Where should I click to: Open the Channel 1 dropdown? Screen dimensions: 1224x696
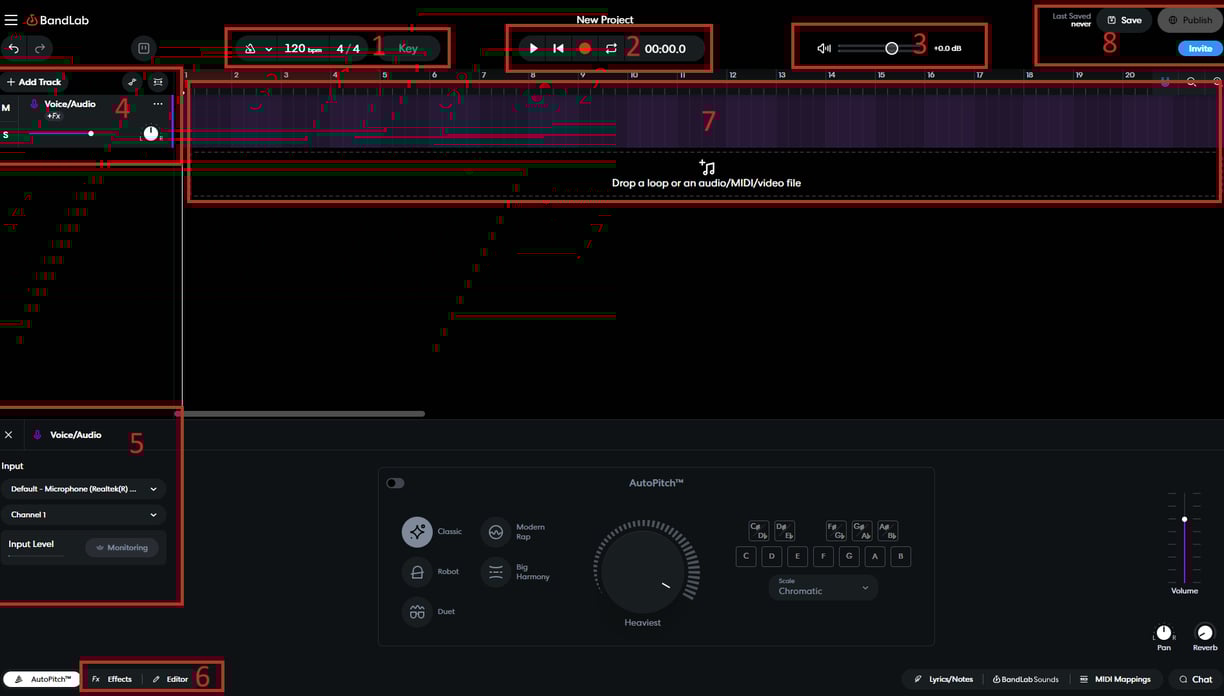84,515
